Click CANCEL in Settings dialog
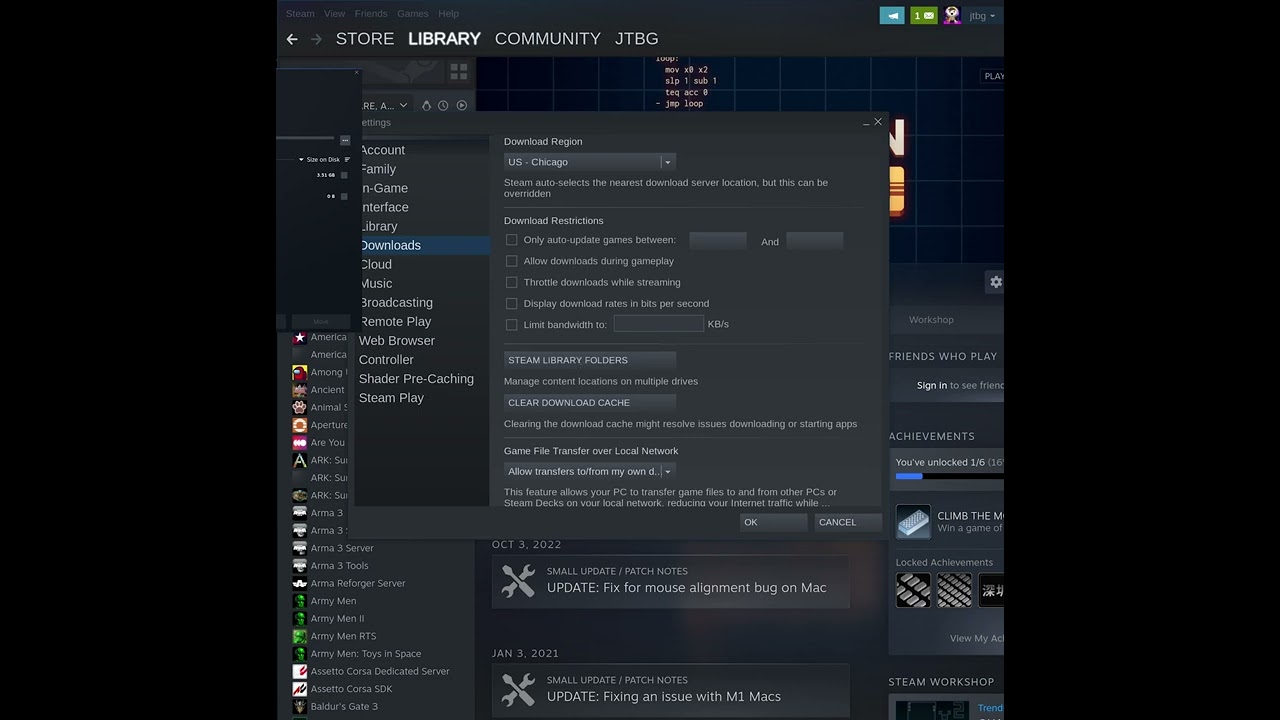Image resolution: width=1280 pixels, height=720 pixels. point(848,522)
